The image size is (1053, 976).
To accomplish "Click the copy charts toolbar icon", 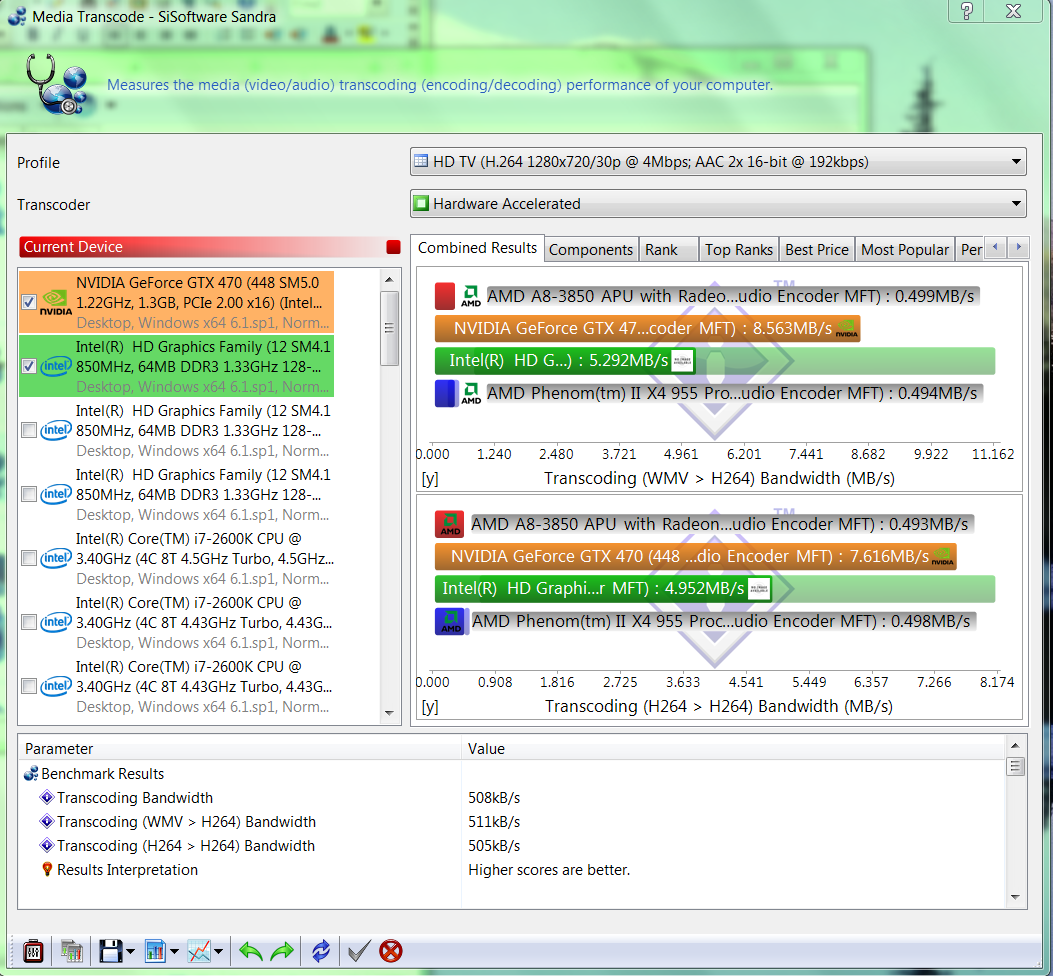I will point(71,950).
